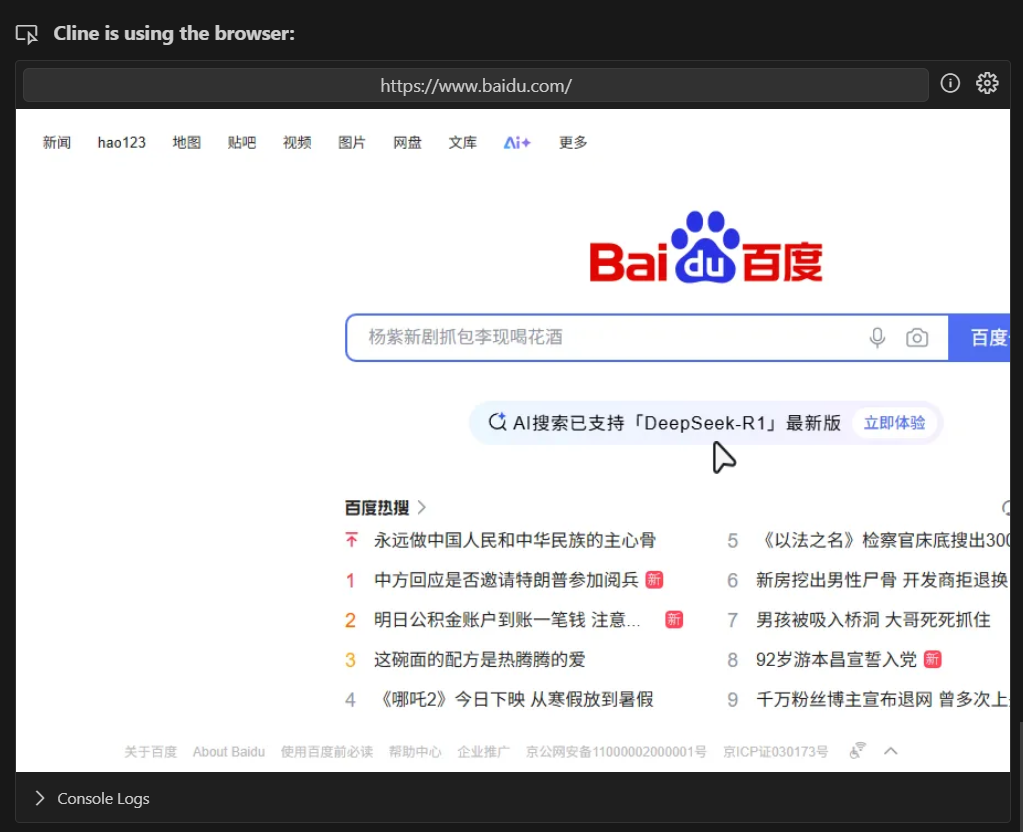1023x832 pixels.
Task: Click the rank number 1 hot search
Action: (x=350, y=580)
